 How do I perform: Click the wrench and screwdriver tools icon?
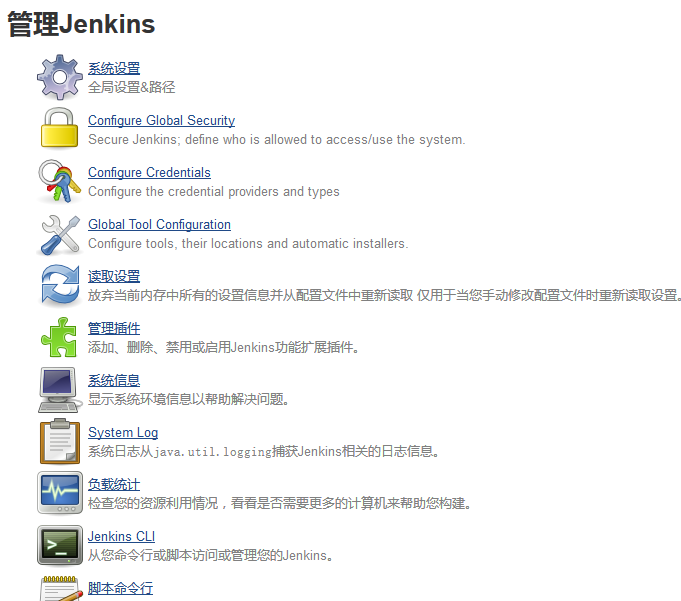(60, 235)
